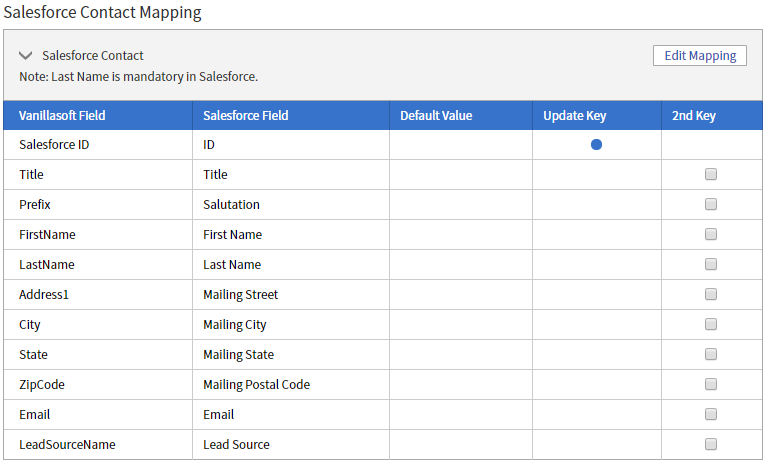Image resolution: width=768 pixels, height=466 pixels.
Task: Select the FirstName Vanillasoft cell
Action: (x=98, y=234)
